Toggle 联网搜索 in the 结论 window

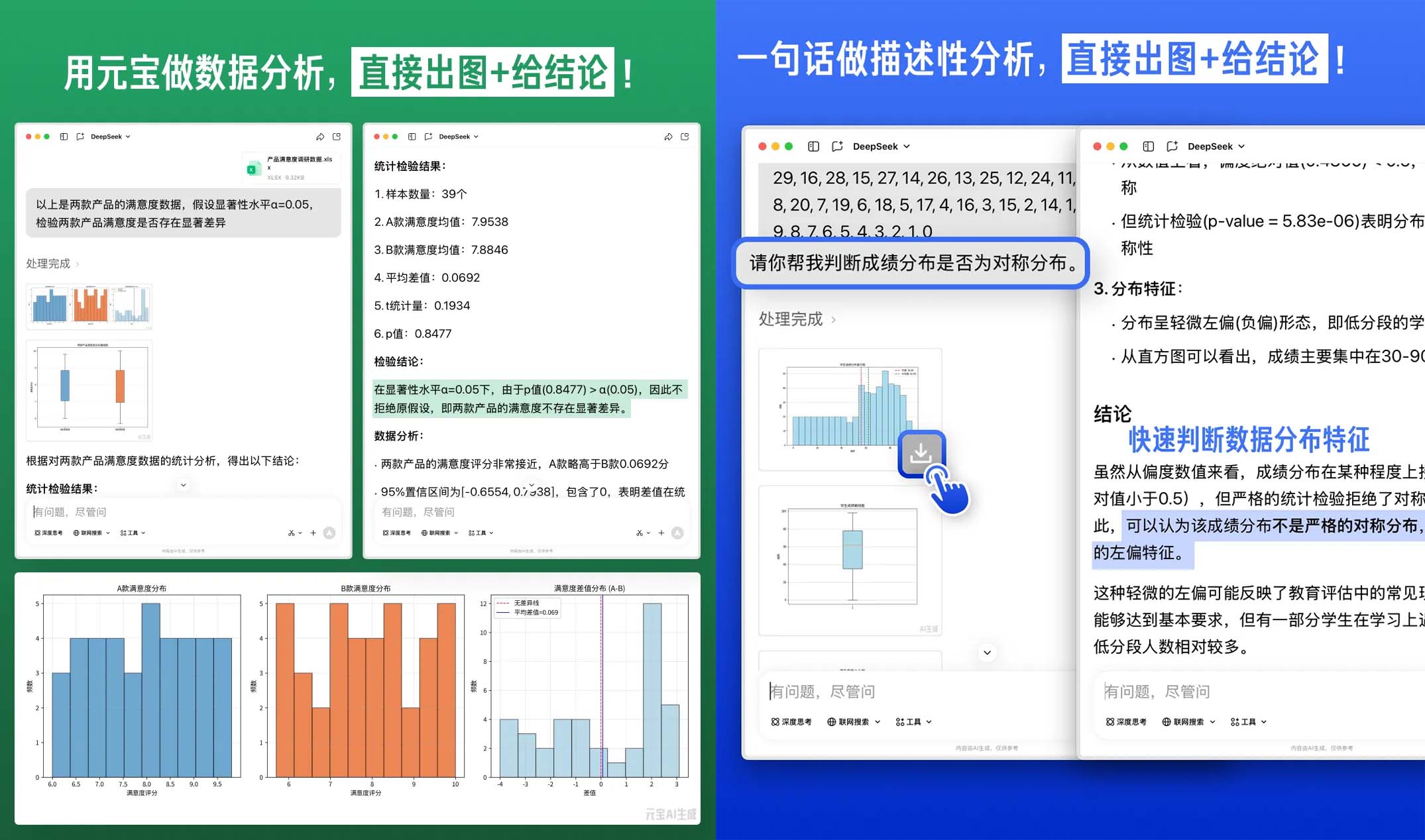point(1183,722)
